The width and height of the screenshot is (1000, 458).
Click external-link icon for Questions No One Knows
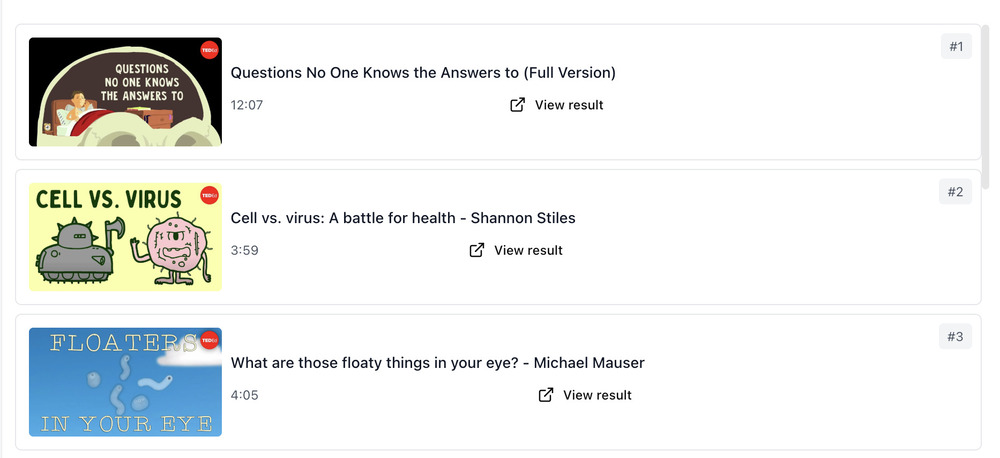[x=518, y=105]
